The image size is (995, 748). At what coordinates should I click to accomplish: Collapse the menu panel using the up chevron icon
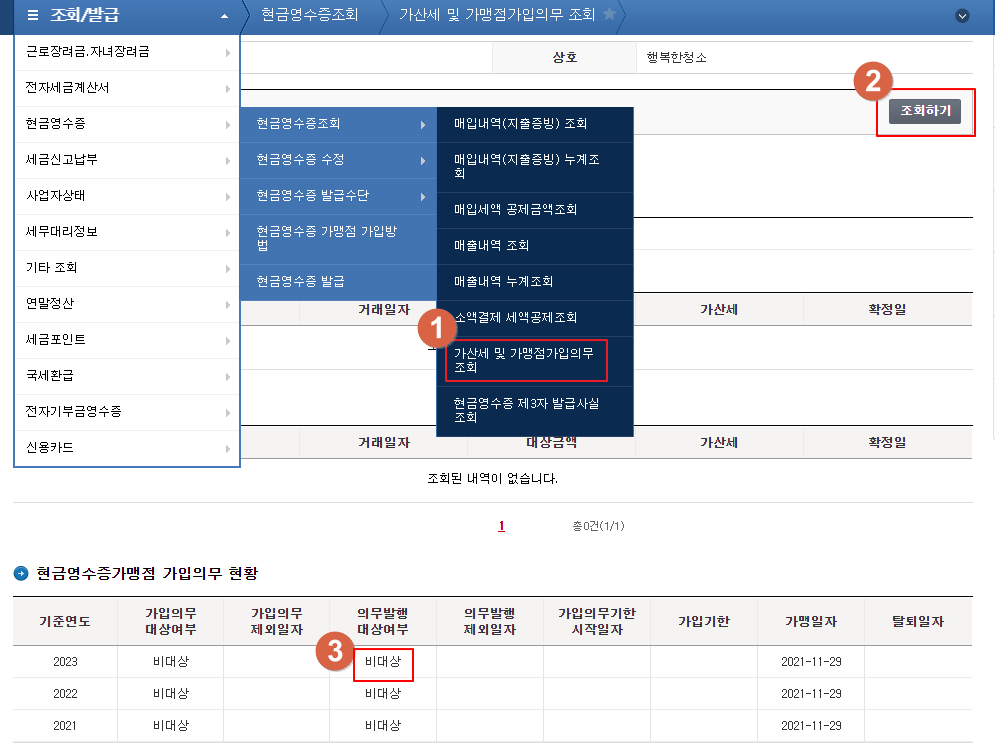(227, 17)
